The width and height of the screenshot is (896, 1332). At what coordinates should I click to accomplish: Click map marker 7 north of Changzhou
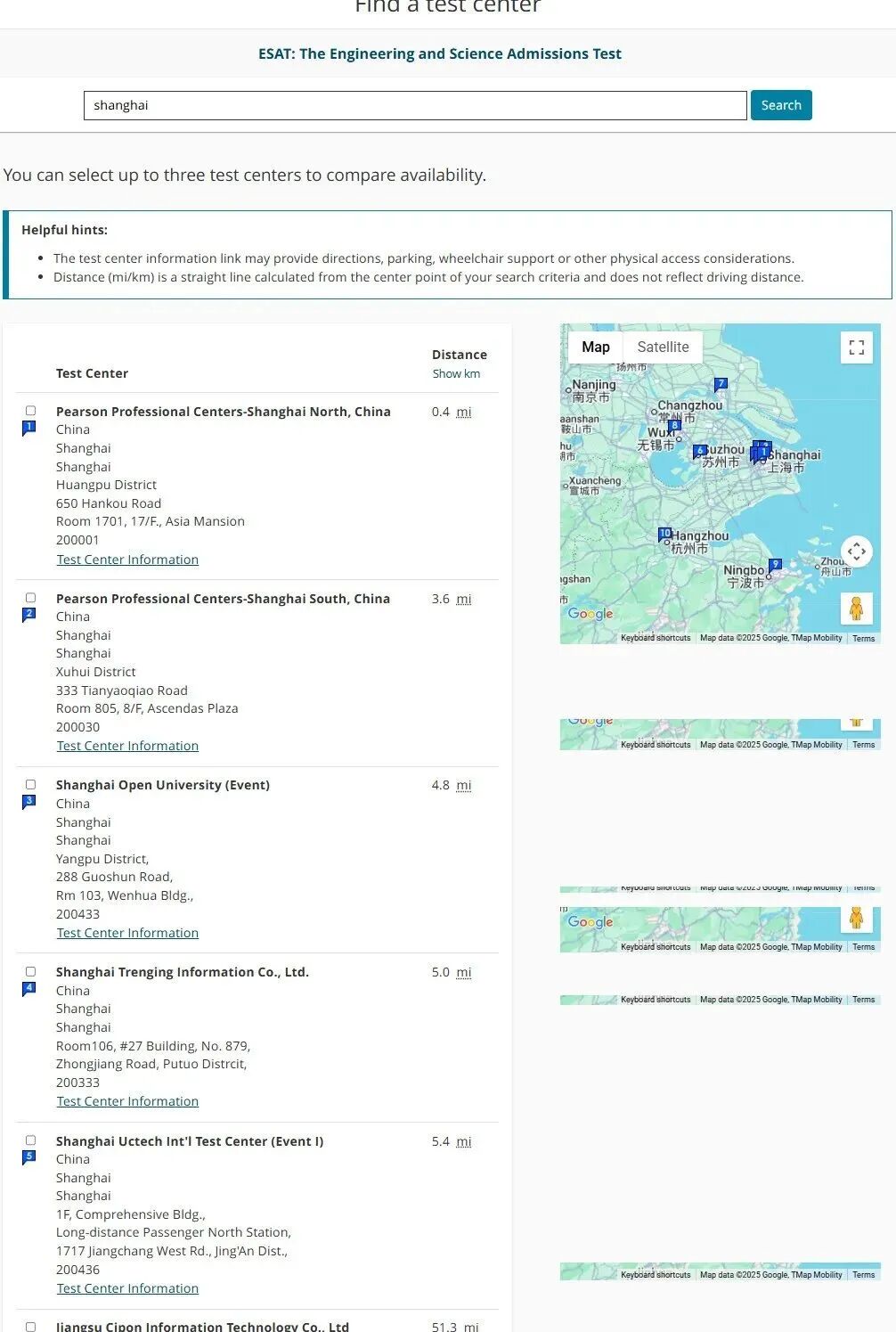(721, 385)
